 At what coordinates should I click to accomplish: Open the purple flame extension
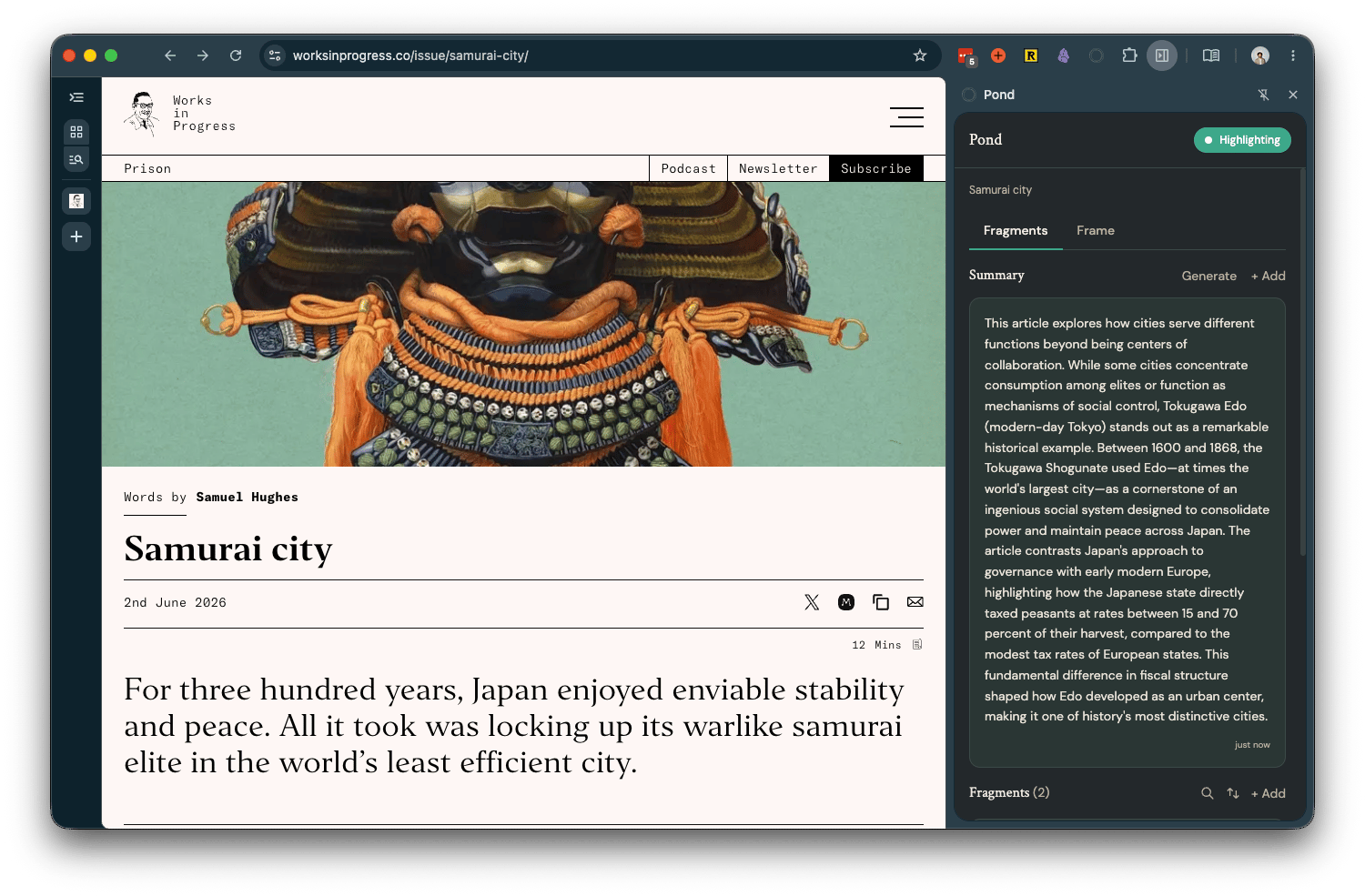tap(1064, 55)
